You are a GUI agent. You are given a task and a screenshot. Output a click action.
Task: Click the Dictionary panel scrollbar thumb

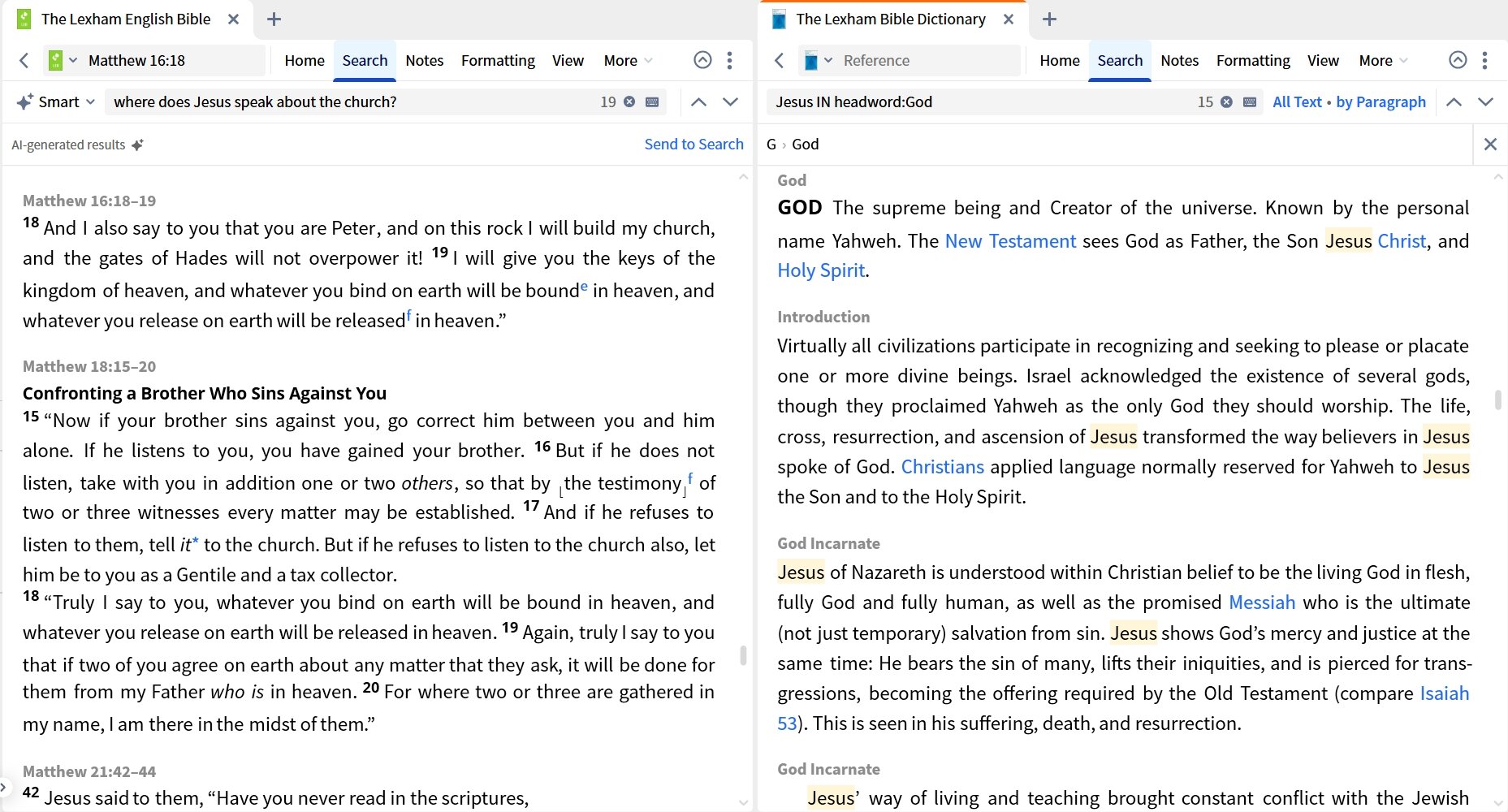[1498, 400]
